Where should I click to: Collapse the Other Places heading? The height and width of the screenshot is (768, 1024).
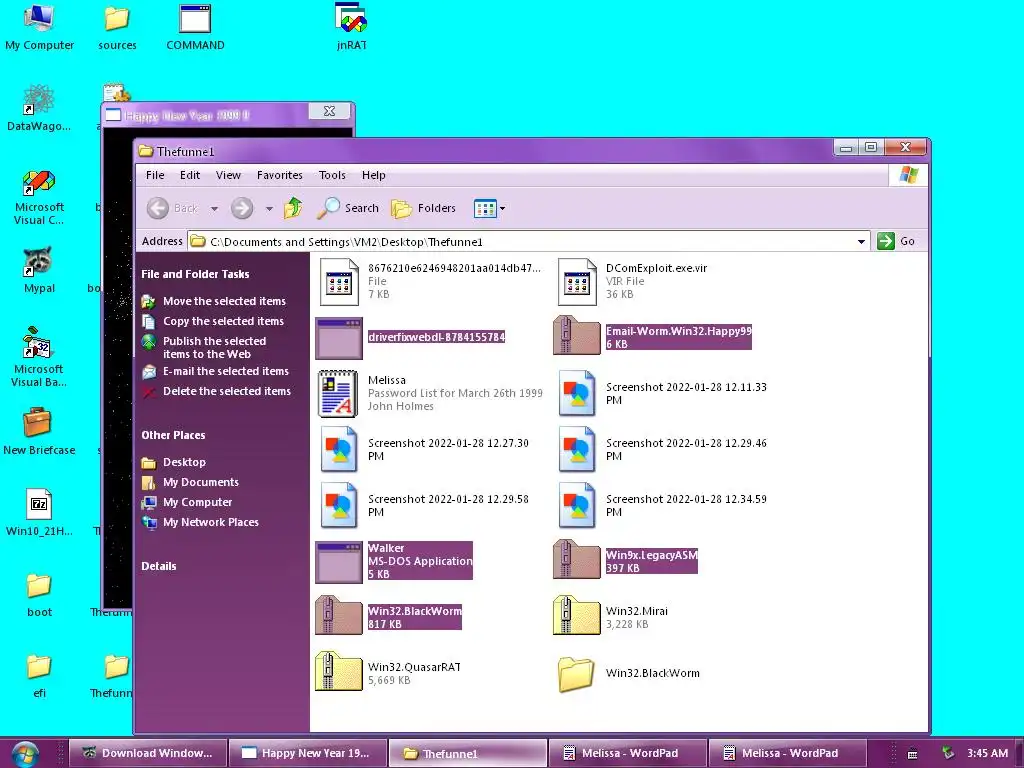click(173, 435)
